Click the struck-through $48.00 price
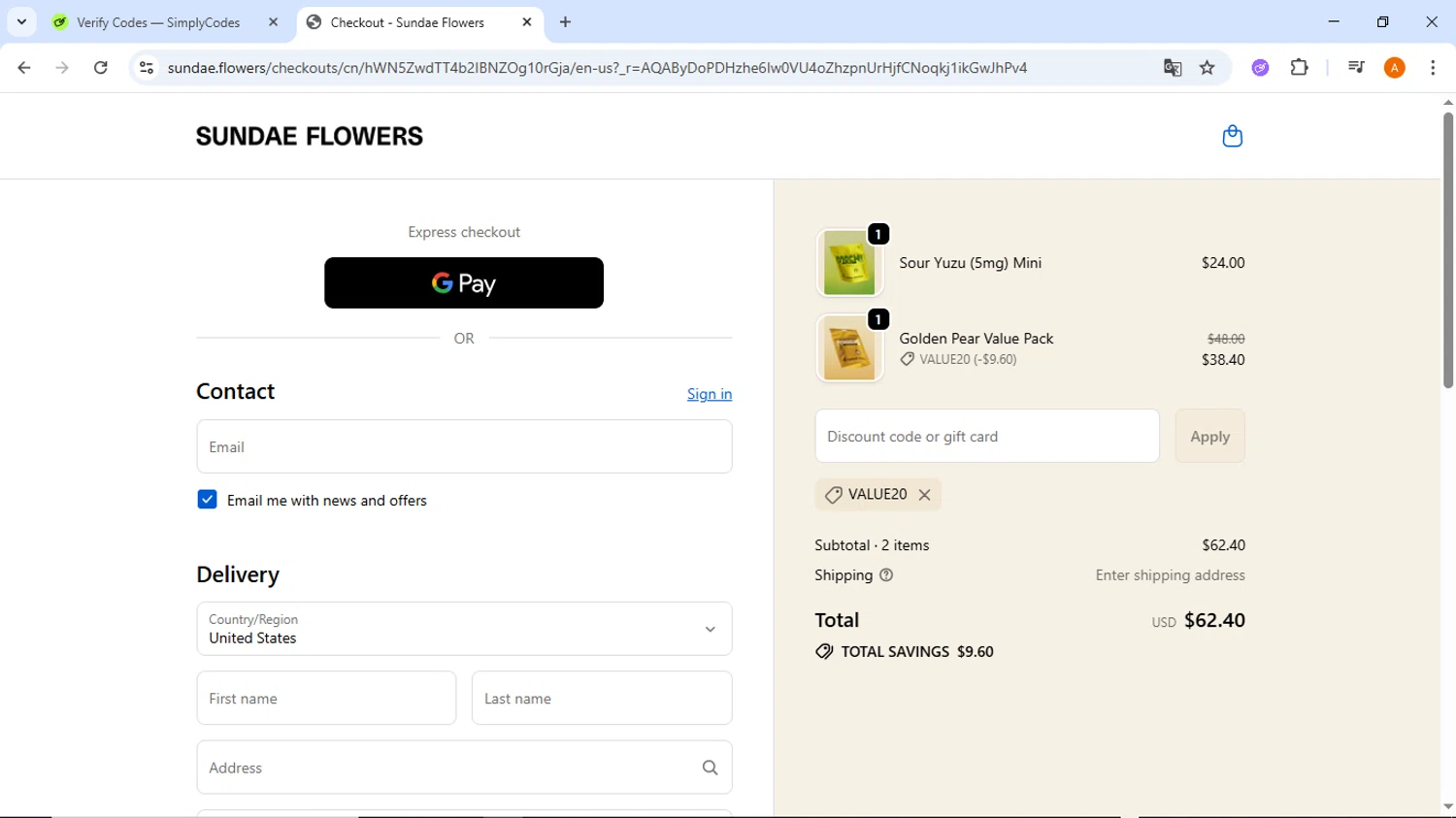Image resolution: width=1456 pixels, height=818 pixels. (1226, 339)
